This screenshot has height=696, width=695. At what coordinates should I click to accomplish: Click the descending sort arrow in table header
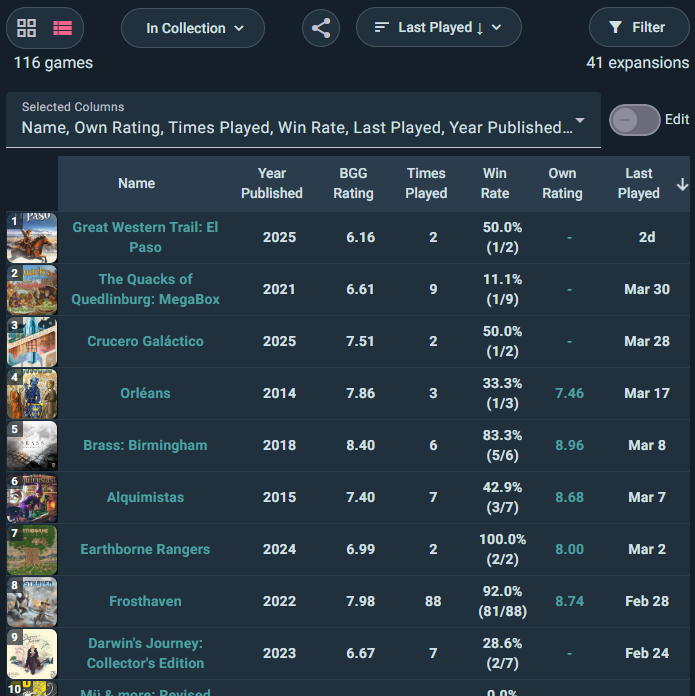point(682,184)
